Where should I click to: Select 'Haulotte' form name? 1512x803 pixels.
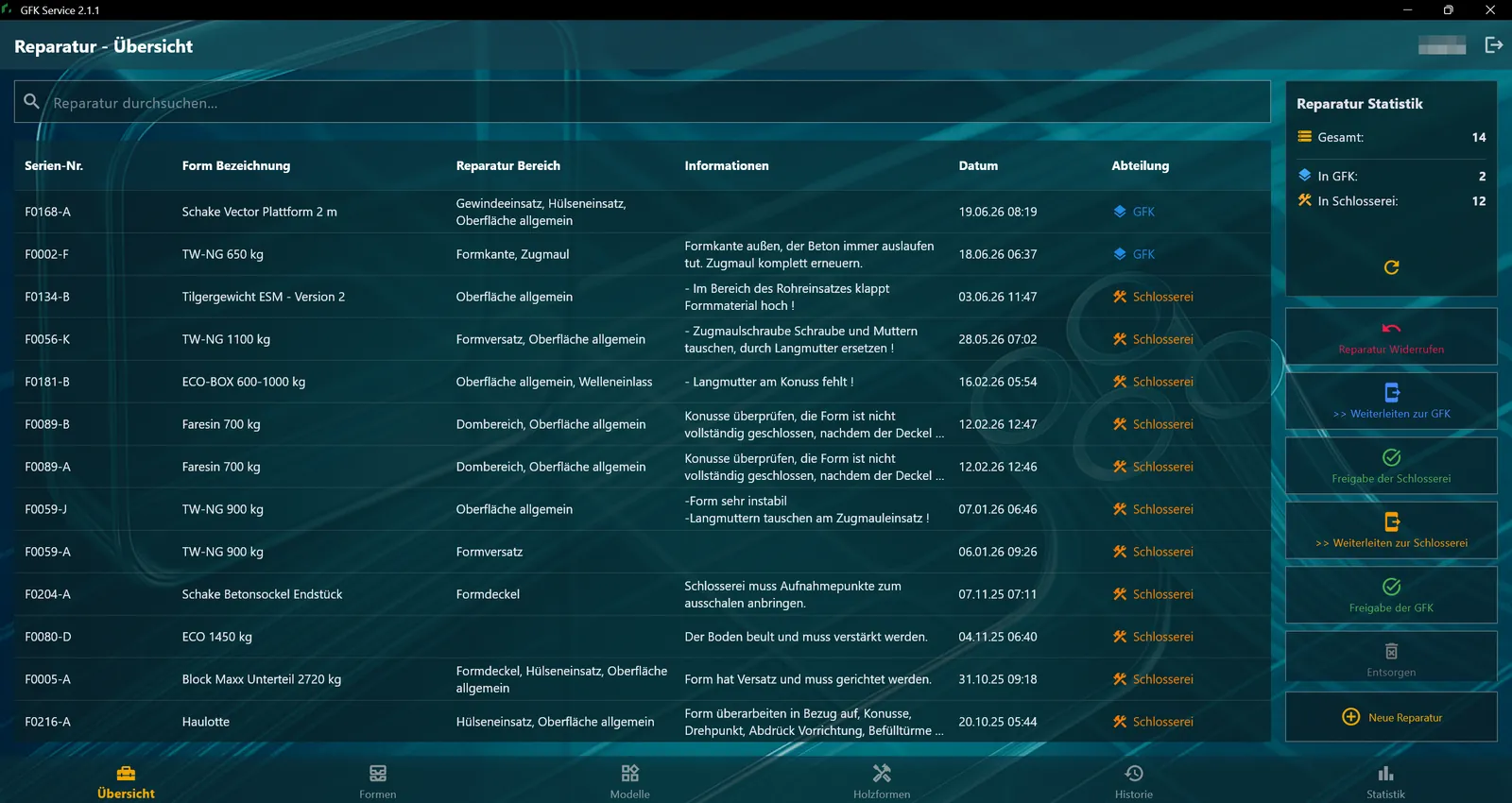pyautogui.click(x=206, y=722)
